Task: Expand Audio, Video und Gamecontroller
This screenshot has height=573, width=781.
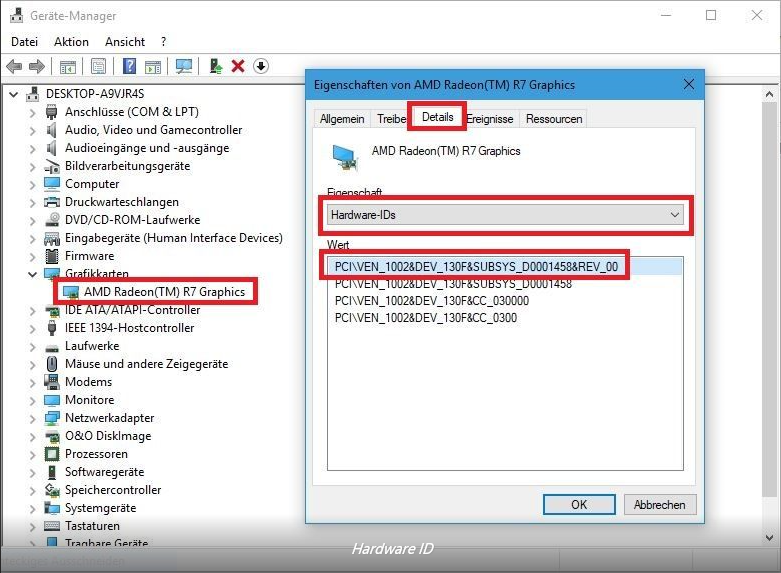Action: (32, 130)
